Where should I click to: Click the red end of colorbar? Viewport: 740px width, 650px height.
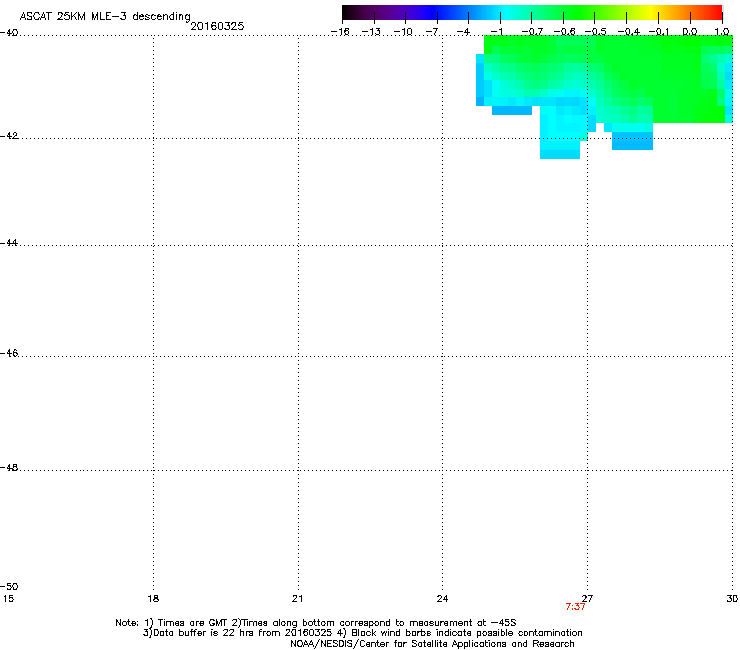[713, 13]
